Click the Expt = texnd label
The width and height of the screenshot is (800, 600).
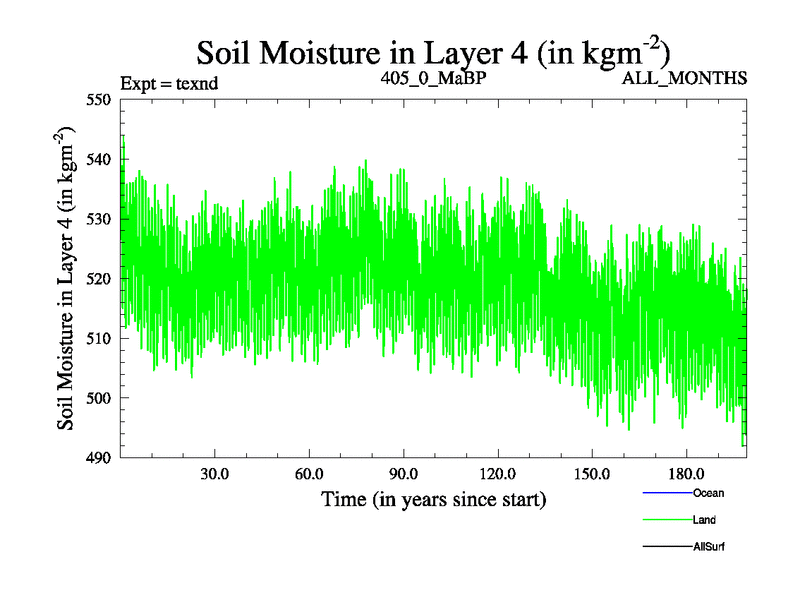(x=169, y=83)
